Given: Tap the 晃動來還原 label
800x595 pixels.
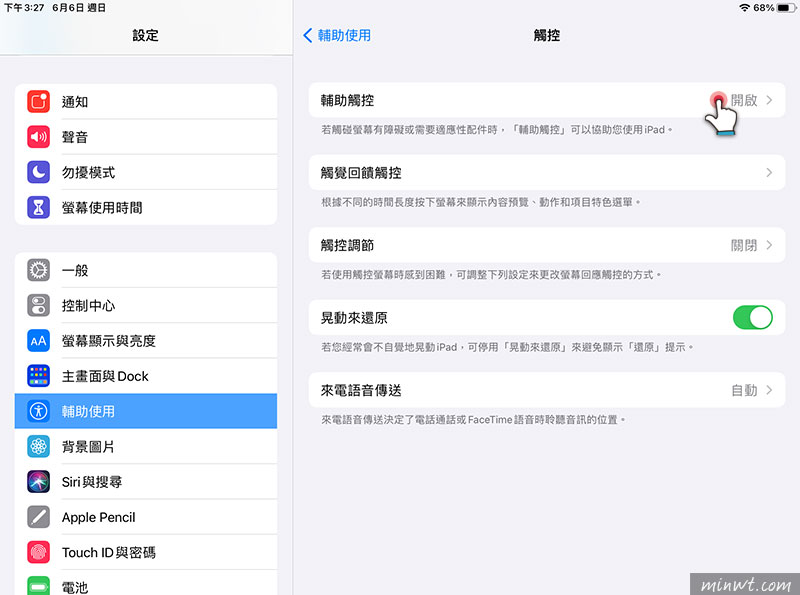Looking at the screenshot, I should click(x=354, y=317).
